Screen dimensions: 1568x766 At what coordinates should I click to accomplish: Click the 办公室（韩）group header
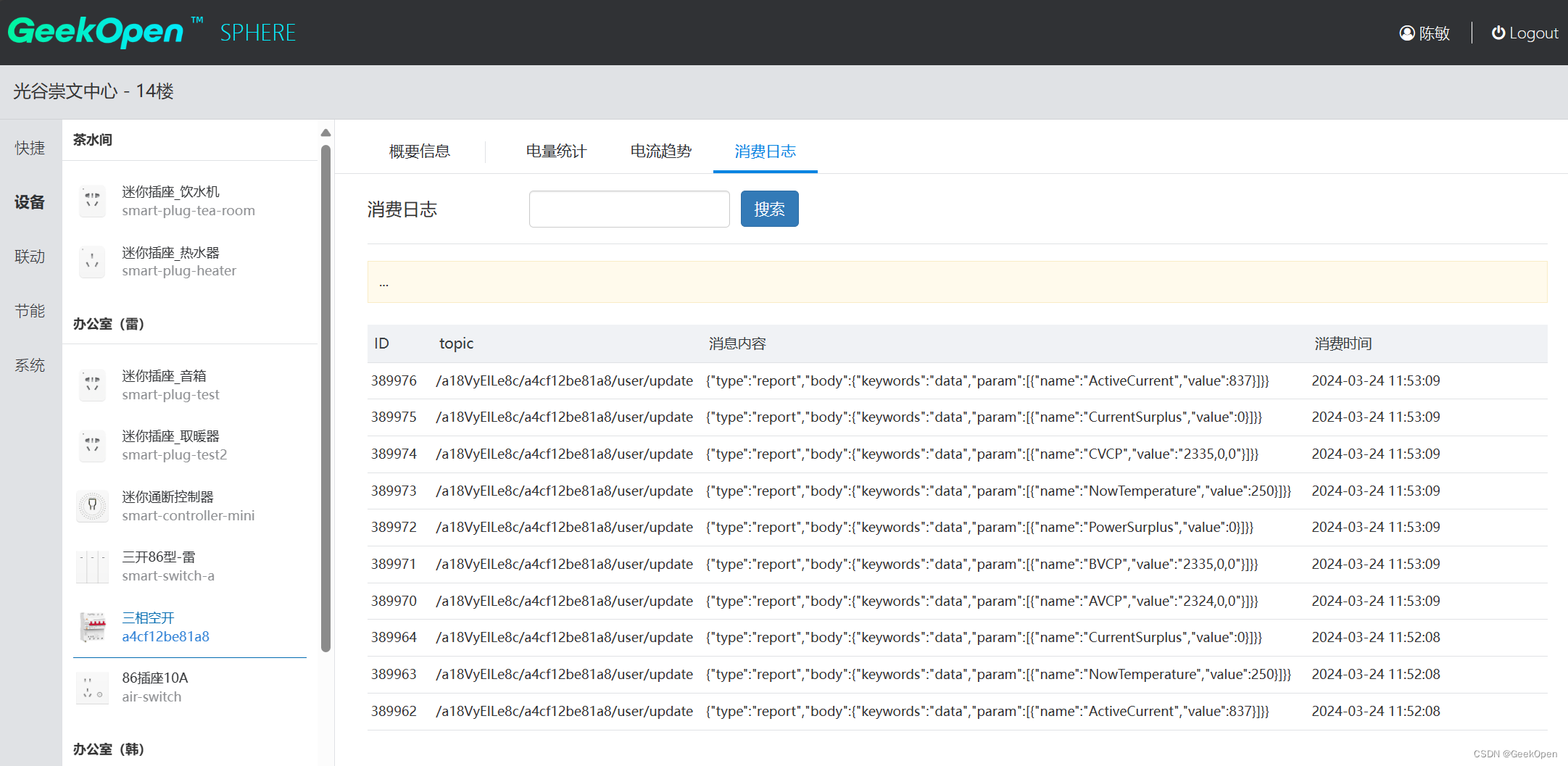[x=109, y=749]
